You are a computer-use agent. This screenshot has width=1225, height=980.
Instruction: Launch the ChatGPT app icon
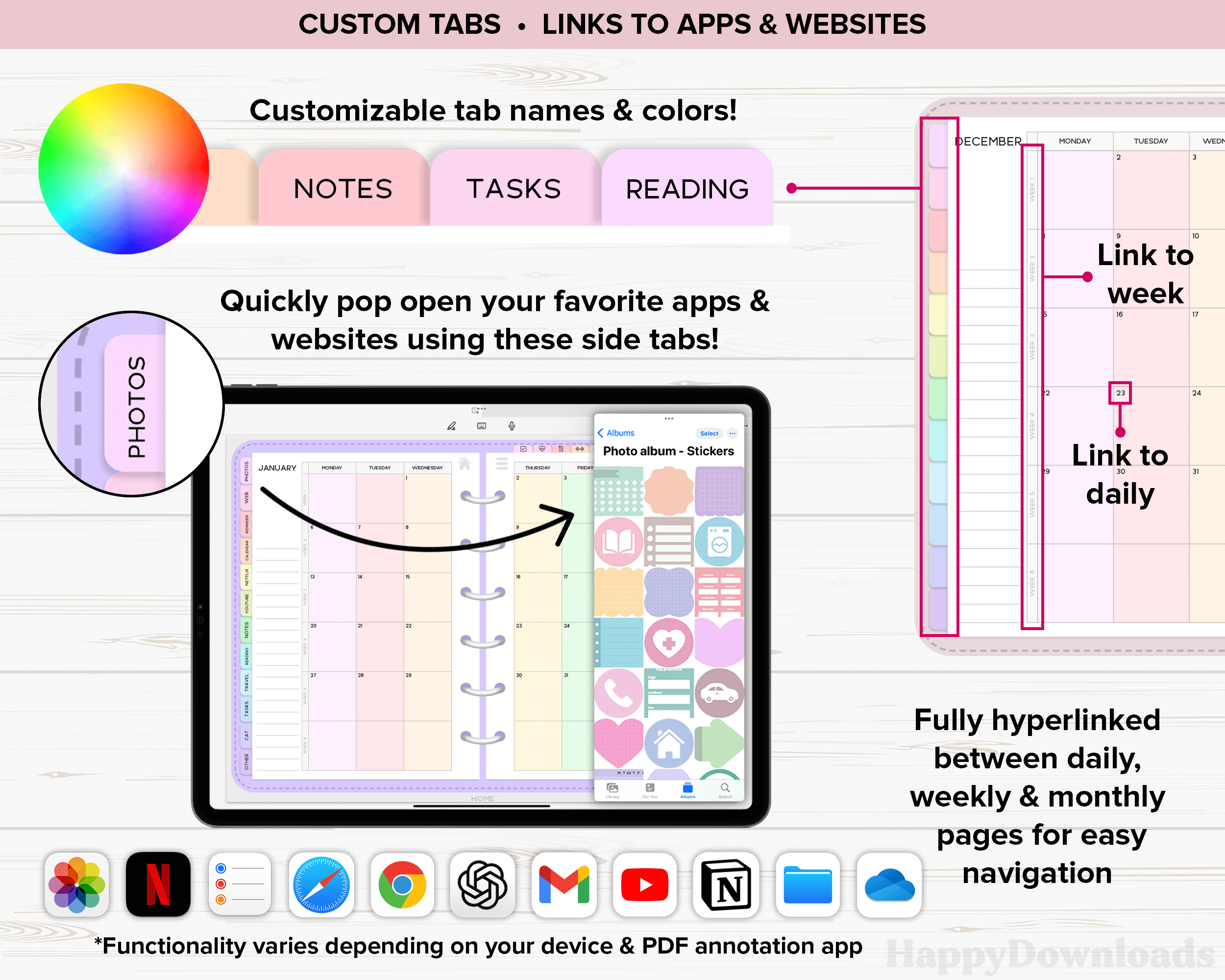coord(482,884)
